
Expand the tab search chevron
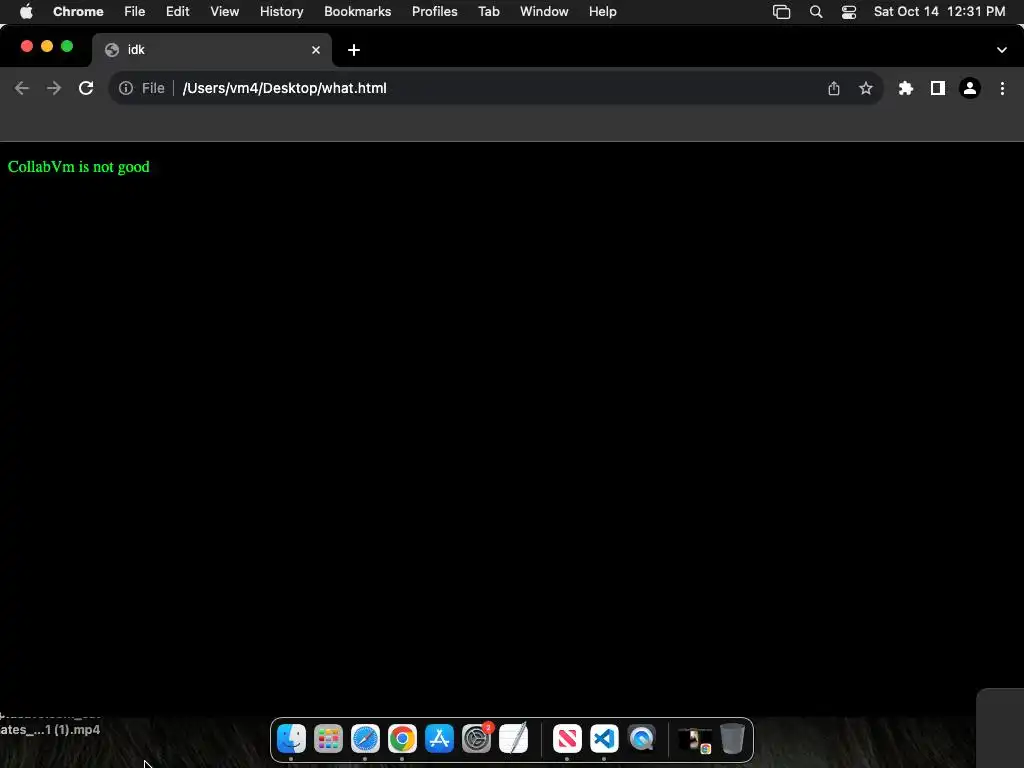1002,50
